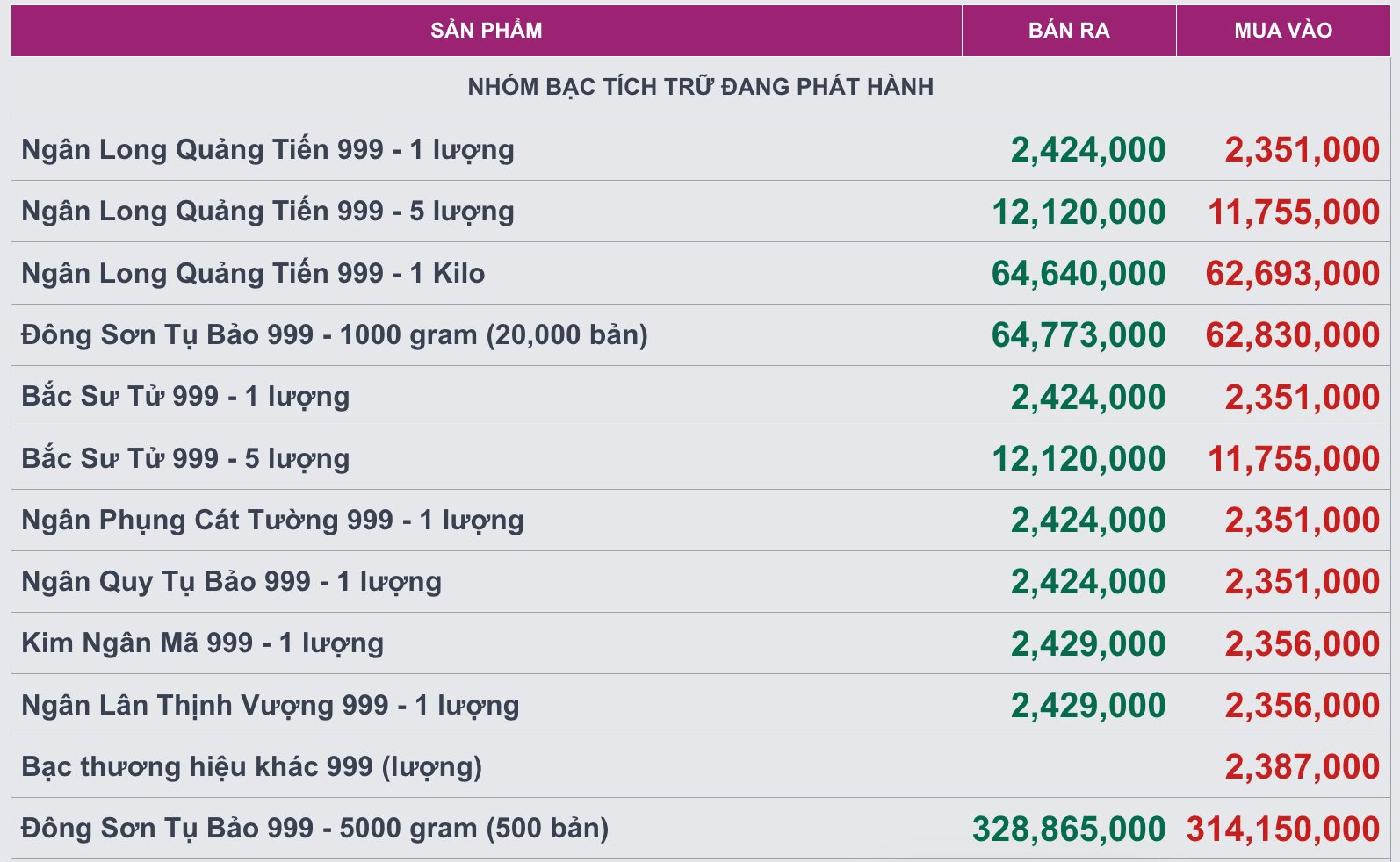Click Ngân Quy Tụ Bảo 999 - 1 lượng
This screenshot has height=862, width=1400.
click(231, 582)
